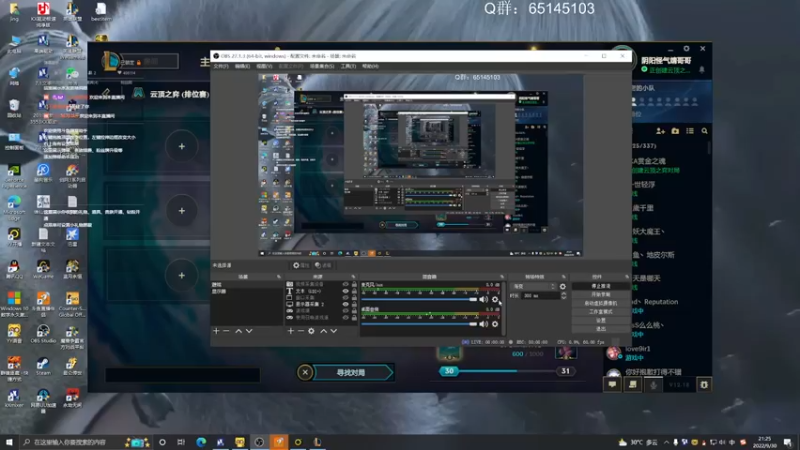The image size is (800, 450).
Task: Open microphone audio settings gear in mixer
Action: point(494,299)
